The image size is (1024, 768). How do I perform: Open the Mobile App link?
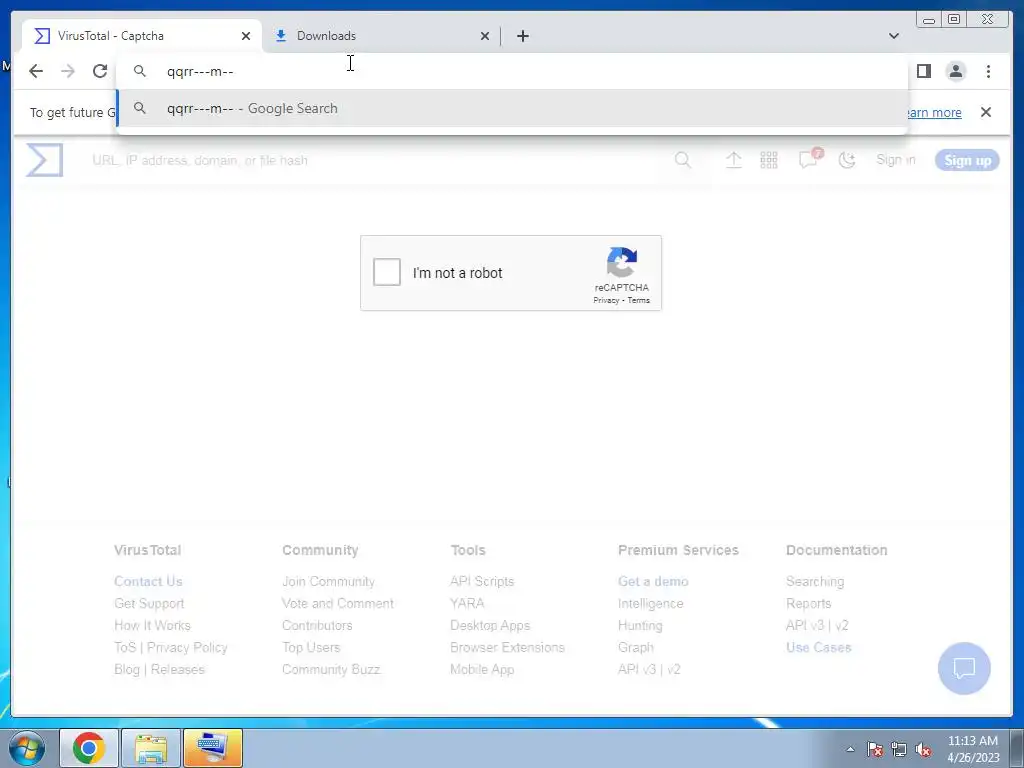pos(482,669)
